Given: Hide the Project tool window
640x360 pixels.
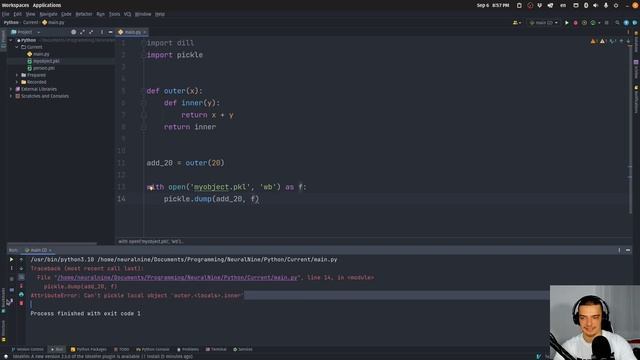Looking at the screenshot, I should [110, 32].
